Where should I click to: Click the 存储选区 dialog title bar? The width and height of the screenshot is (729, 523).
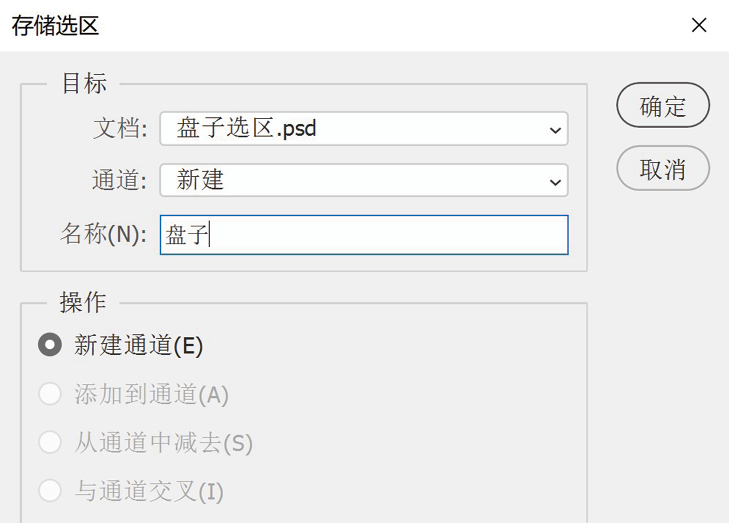pyautogui.click(x=344, y=26)
